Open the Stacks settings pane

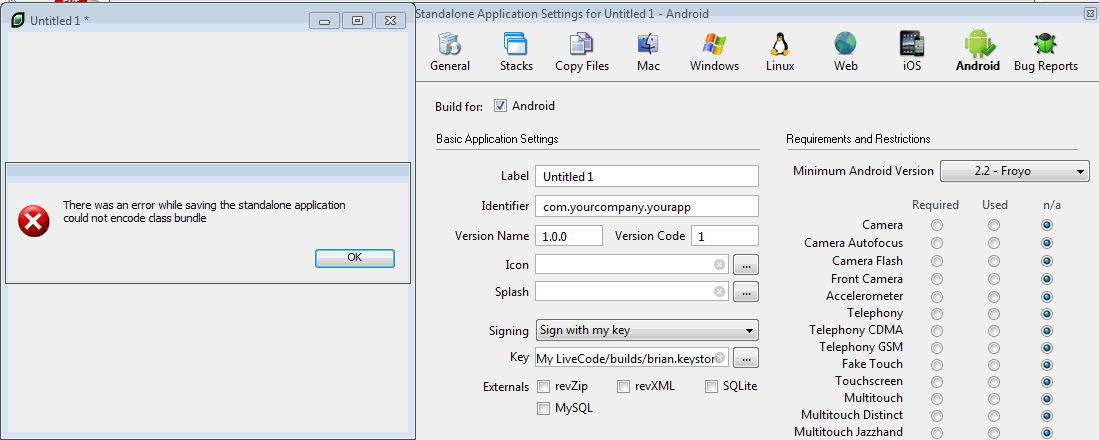coord(516,52)
